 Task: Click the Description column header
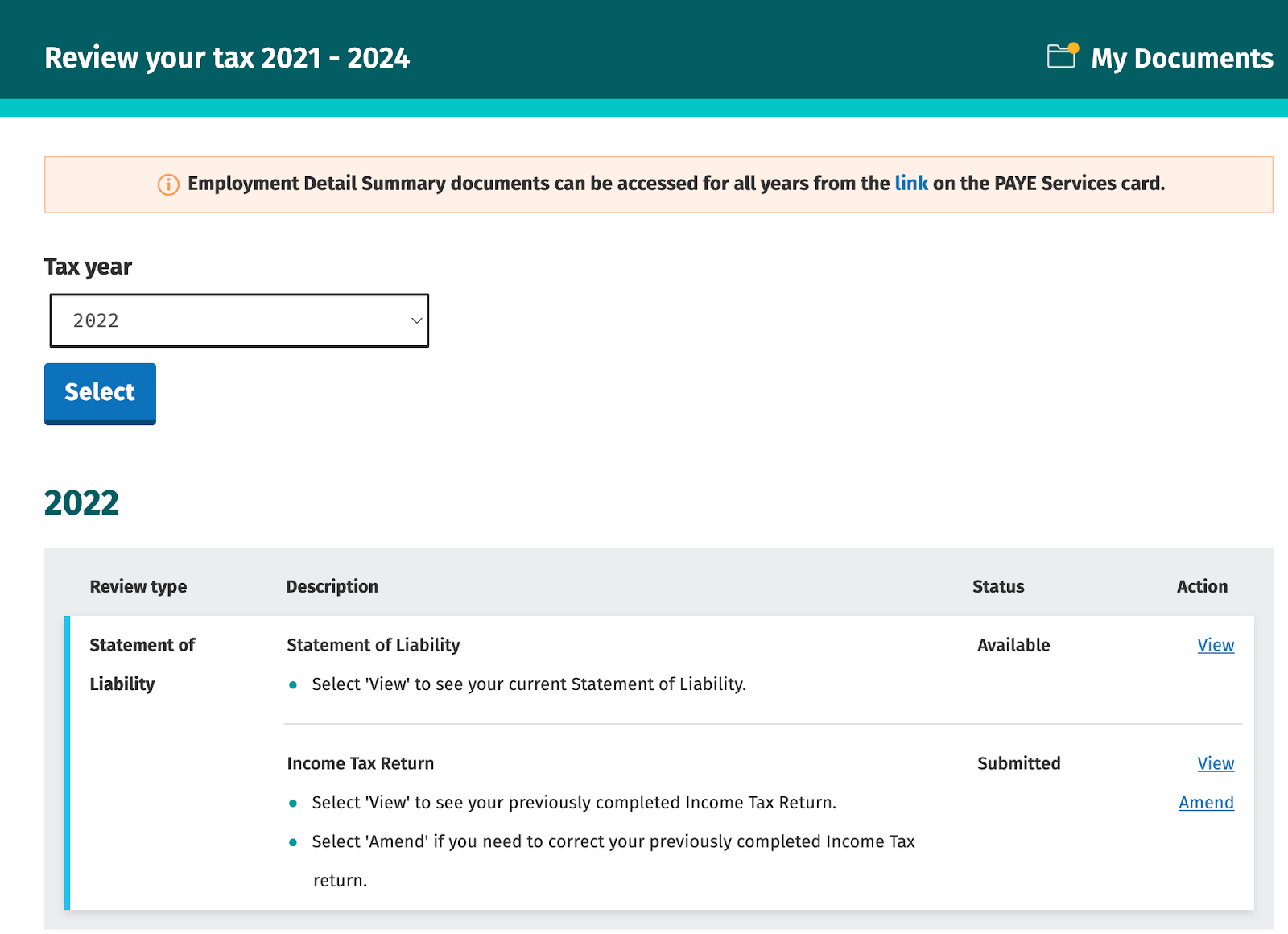(332, 586)
